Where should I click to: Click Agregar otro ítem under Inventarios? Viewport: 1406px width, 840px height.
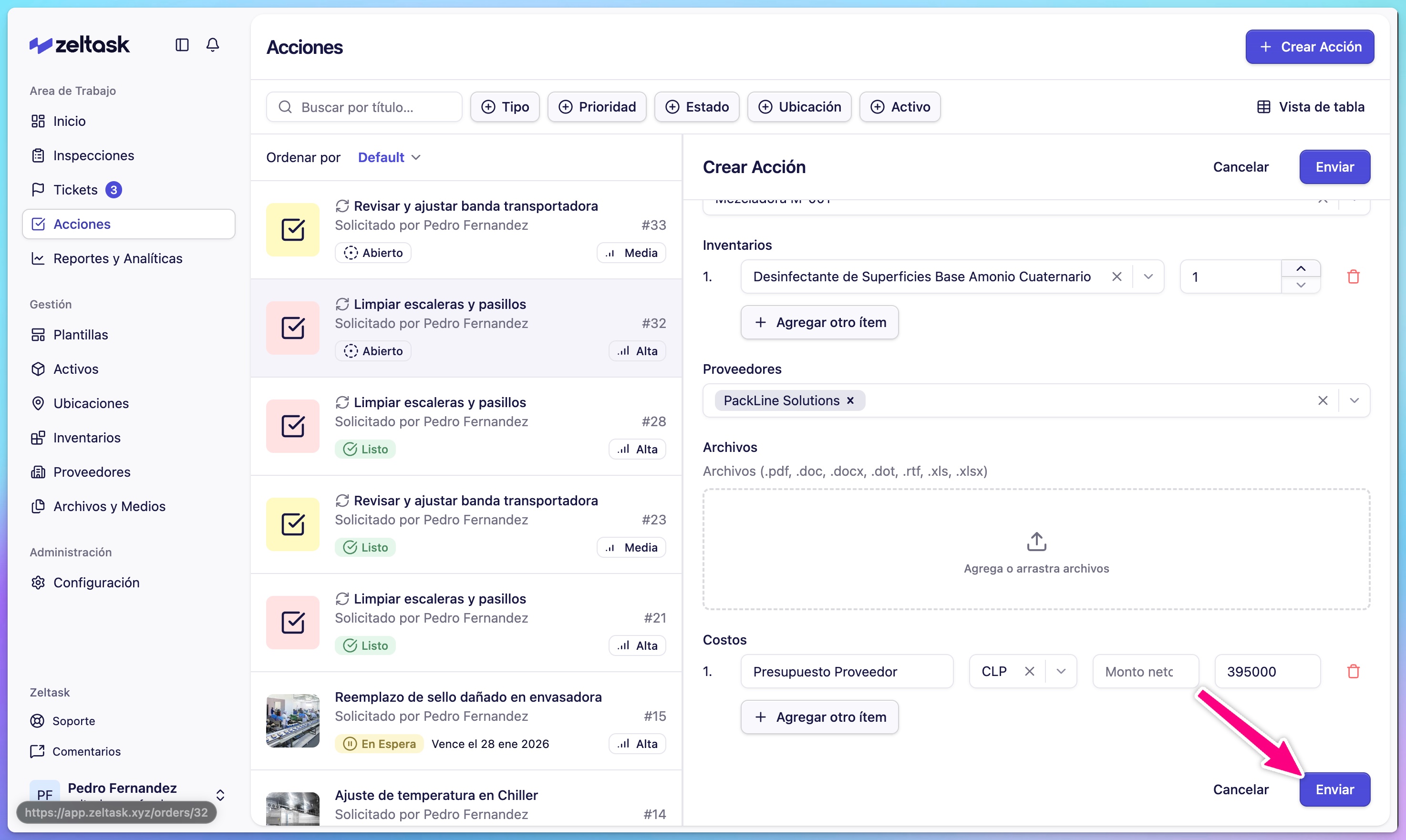tap(819, 321)
